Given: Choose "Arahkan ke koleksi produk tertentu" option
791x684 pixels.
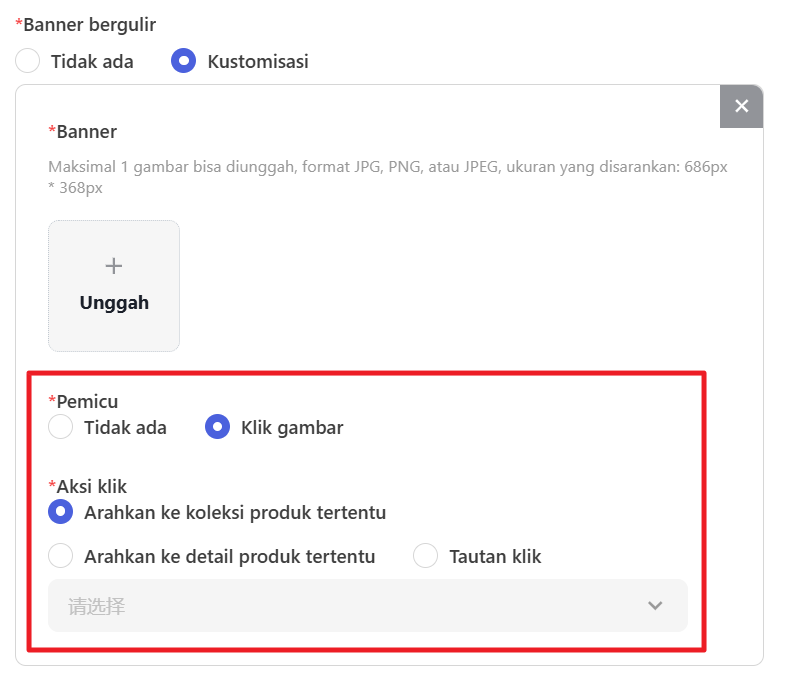Looking at the screenshot, I should (x=61, y=512).
